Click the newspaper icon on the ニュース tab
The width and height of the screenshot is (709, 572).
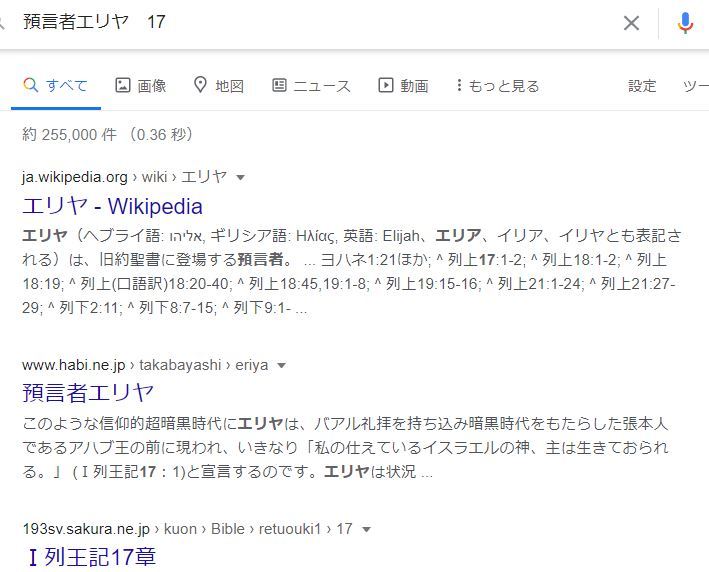(x=279, y=85)
